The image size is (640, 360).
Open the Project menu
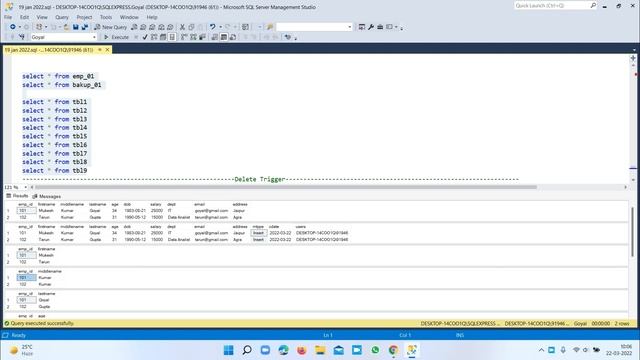(x=84, y=17)
